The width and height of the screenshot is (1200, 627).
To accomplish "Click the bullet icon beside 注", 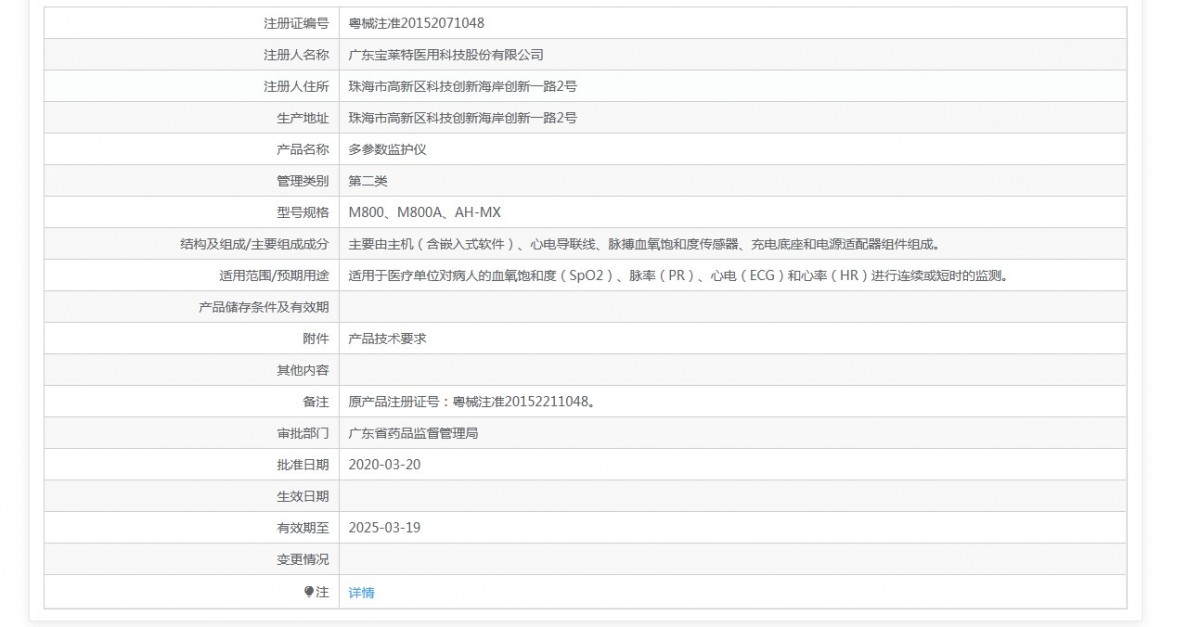I will [310, 592].
